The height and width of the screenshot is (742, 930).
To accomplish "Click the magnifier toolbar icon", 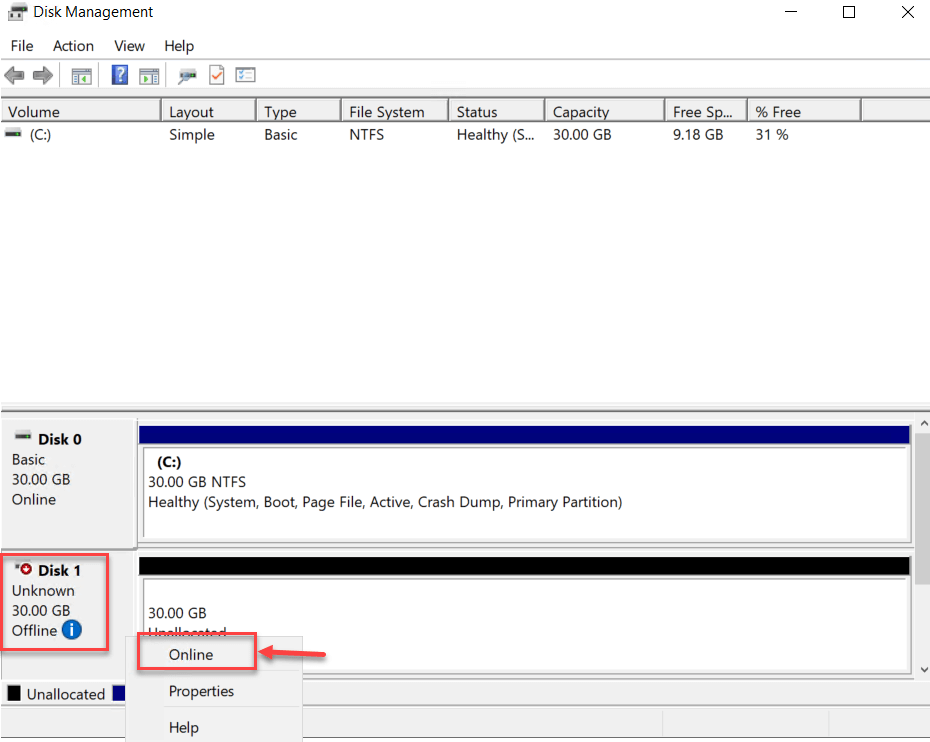I will pyautogui.click(x=186, y=75).
